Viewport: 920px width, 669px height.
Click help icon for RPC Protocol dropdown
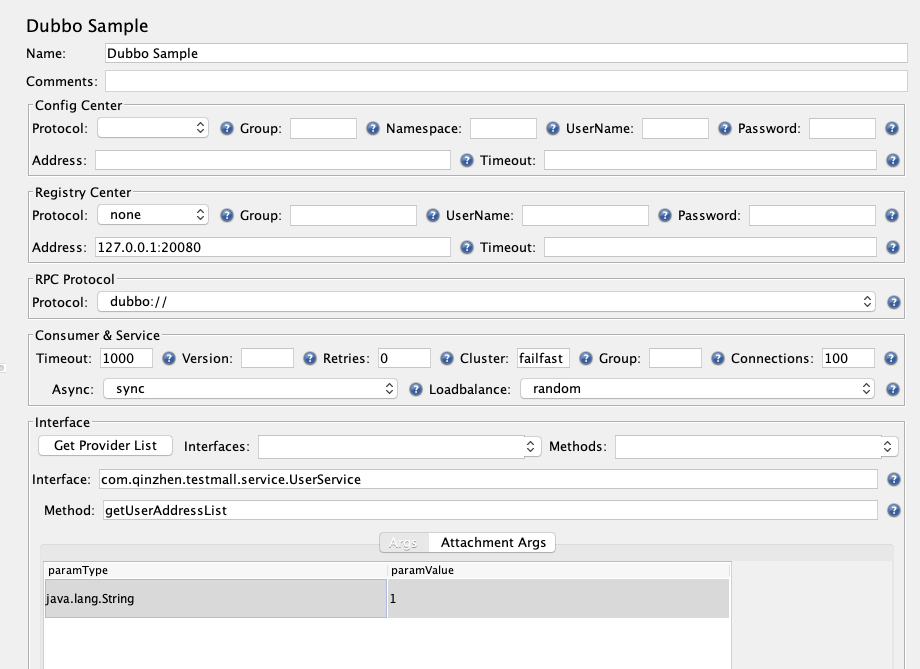(893, 302)
